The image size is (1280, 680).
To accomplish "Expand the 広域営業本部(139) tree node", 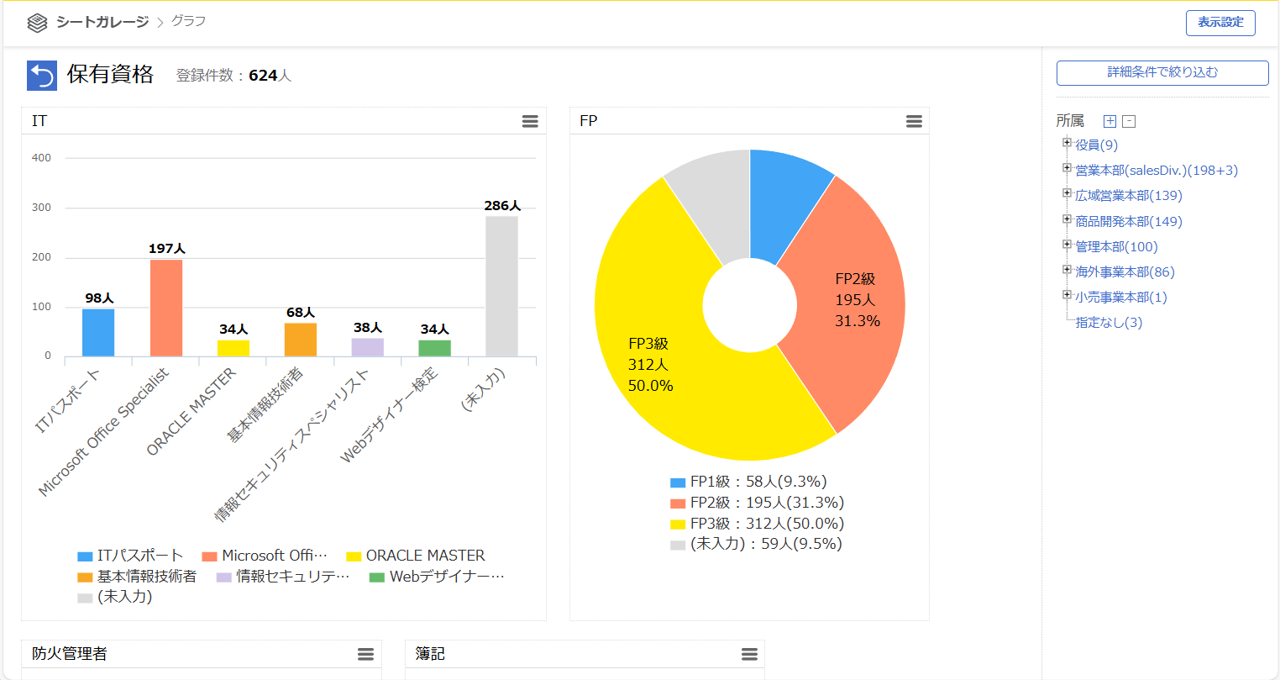I will point(1067,194).
